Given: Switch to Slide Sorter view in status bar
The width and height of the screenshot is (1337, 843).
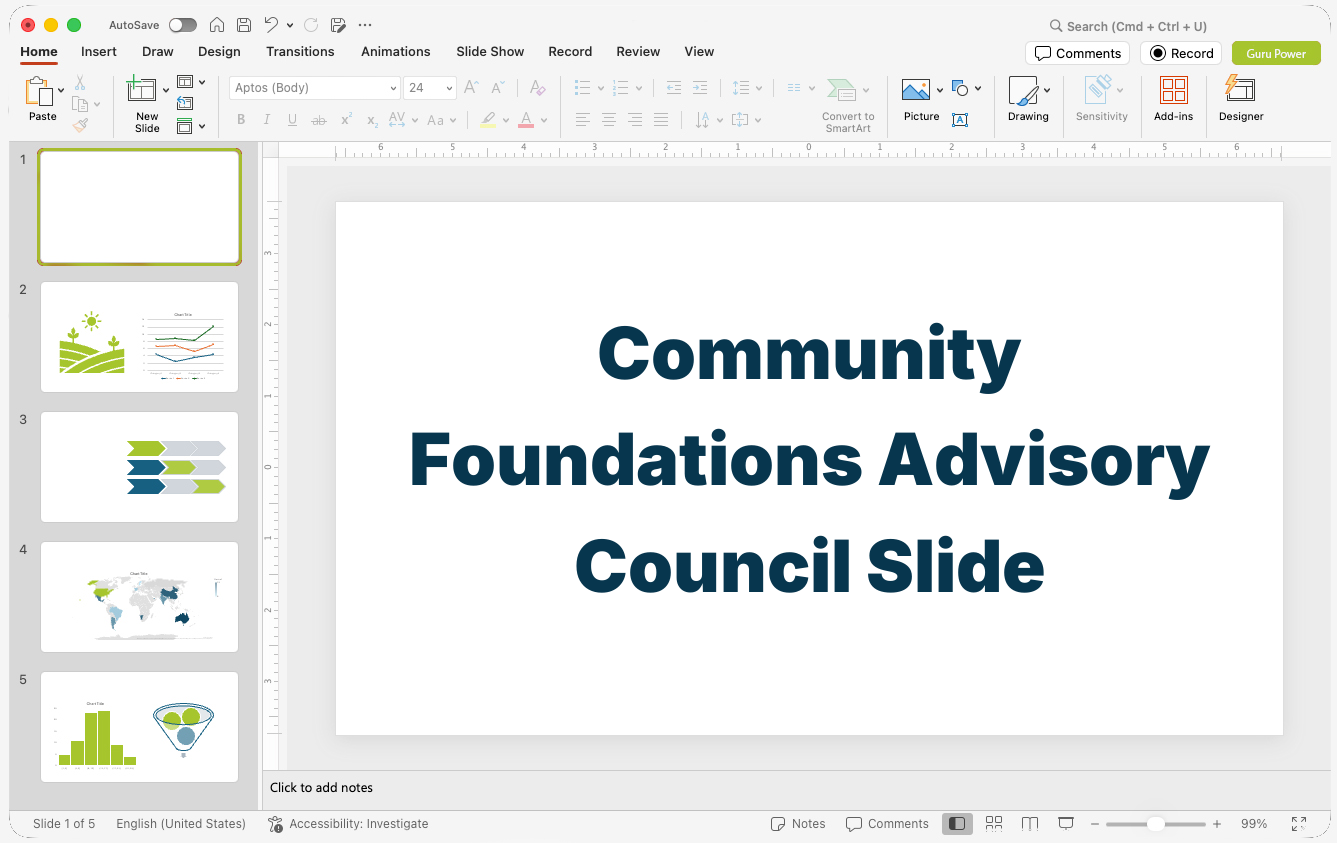Looking at the screenshot, I should [994, 823].
